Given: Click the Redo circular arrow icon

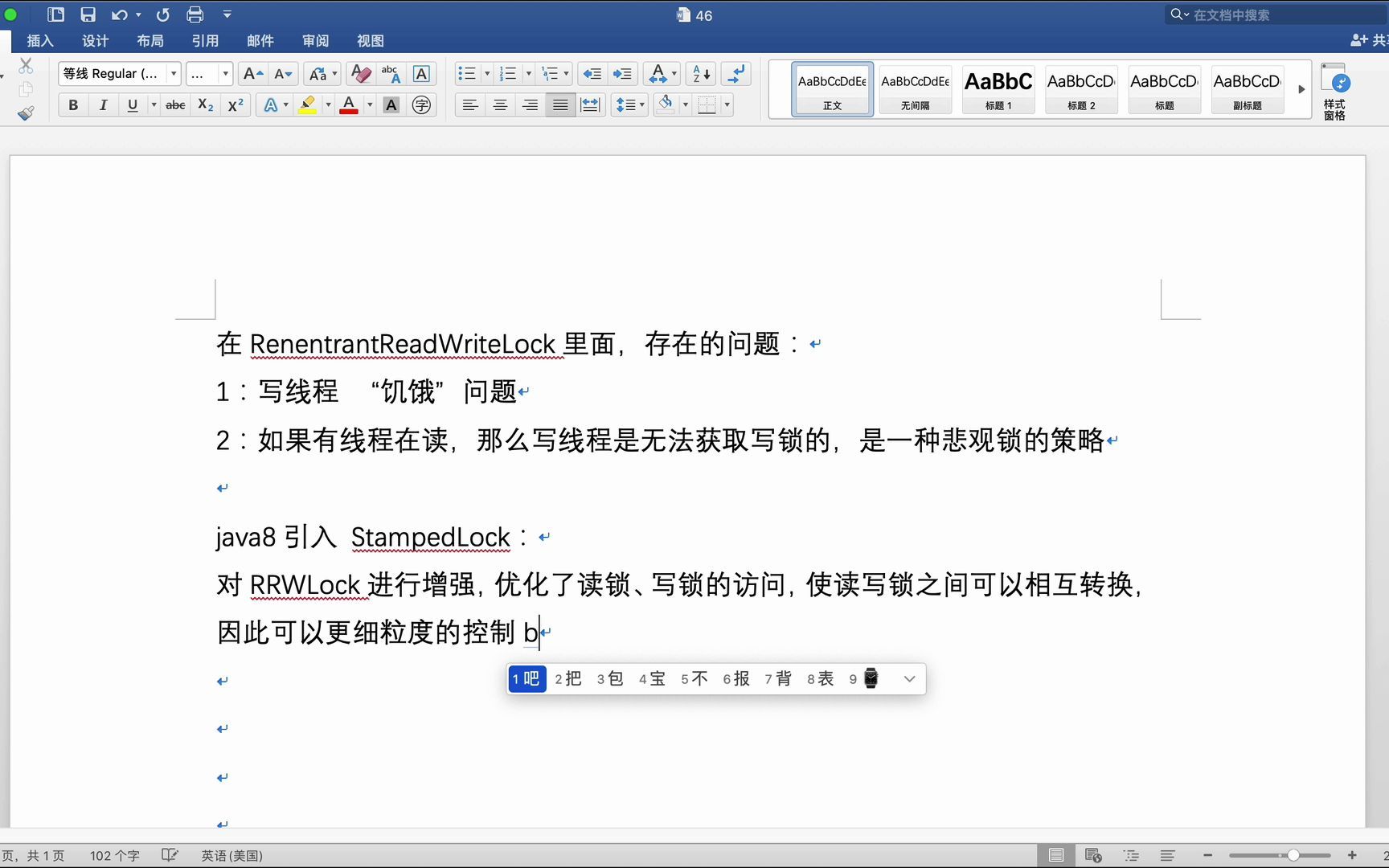Looking at the screenshot, I should (x=162, y=14).
